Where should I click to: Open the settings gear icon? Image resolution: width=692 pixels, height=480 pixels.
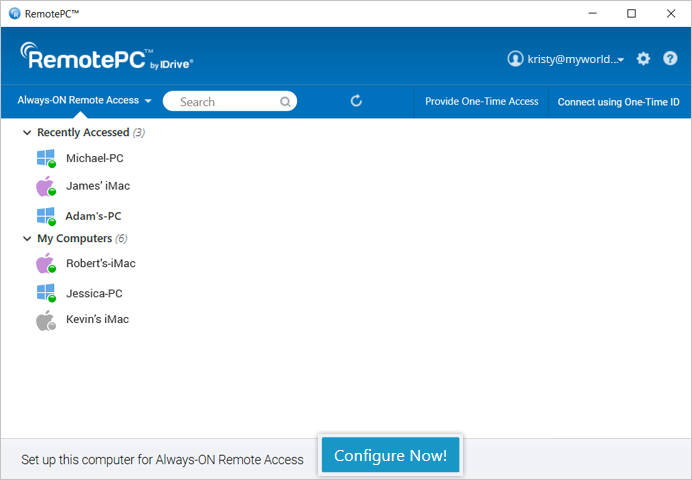(x=643, y=59)
